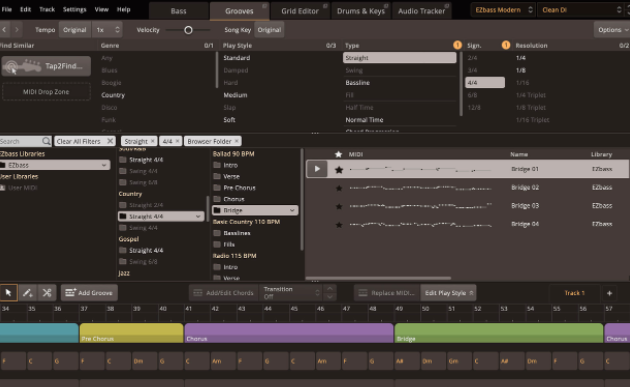Set Tempo to Original
630x387 pixels.
pyautogui.click(x=74, y=30)
